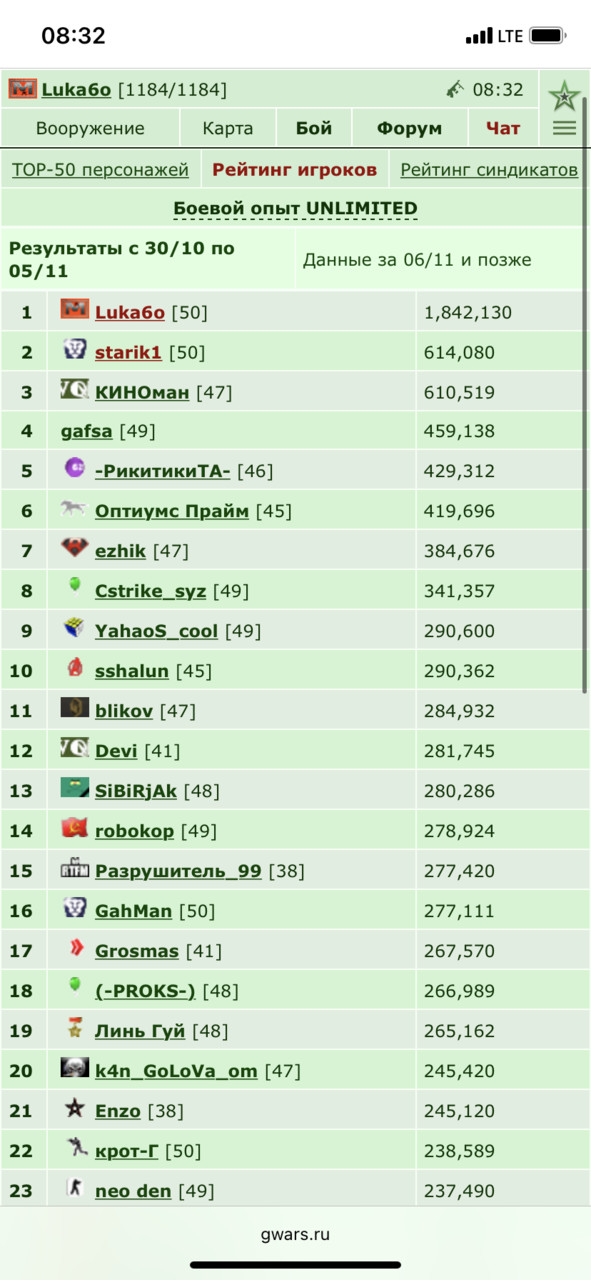Click the syndicate badge next to starik1
Screen dimensions: 591x1280
tap(74, 350)
